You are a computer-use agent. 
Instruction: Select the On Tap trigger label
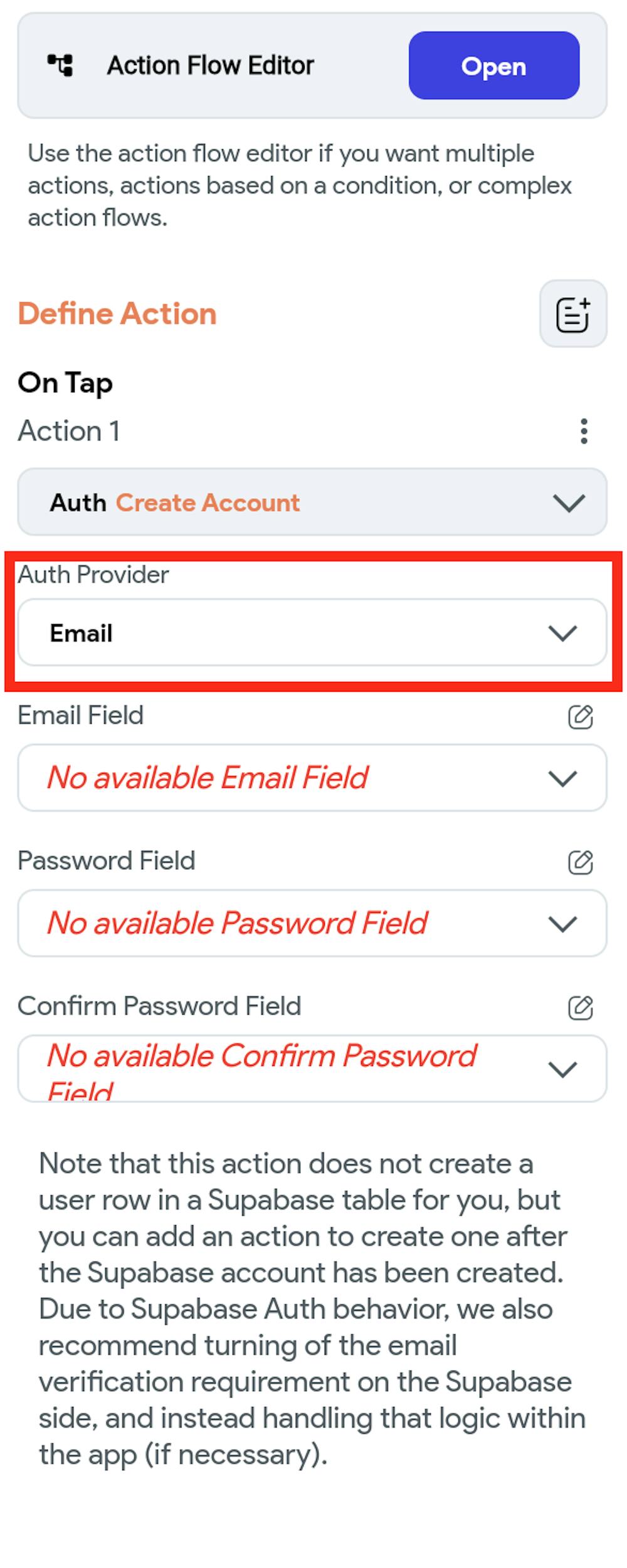click(x=65, y=383)
